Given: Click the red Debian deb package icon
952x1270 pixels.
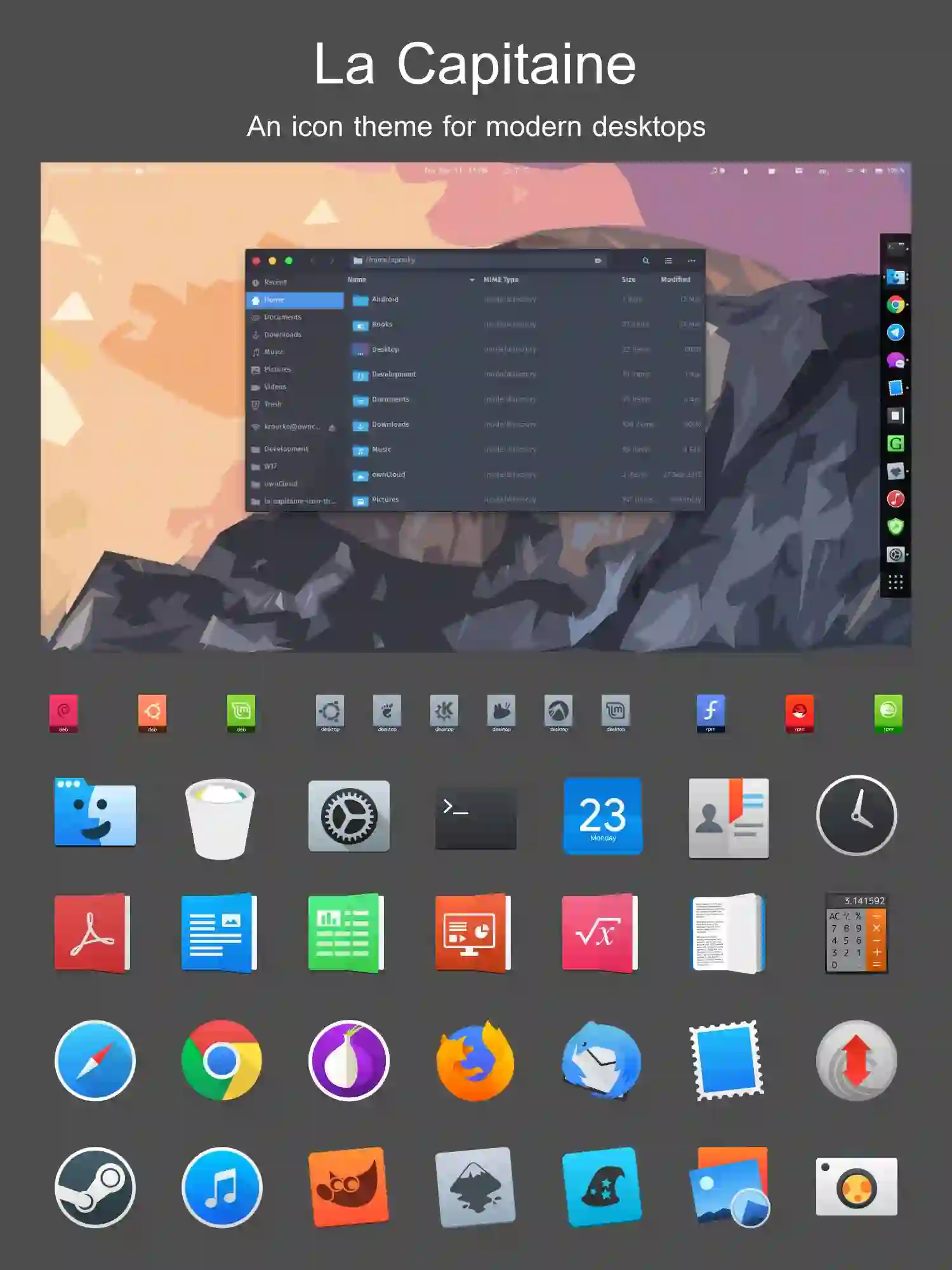Looking at the screenshot, I should [x=63, y=713].
